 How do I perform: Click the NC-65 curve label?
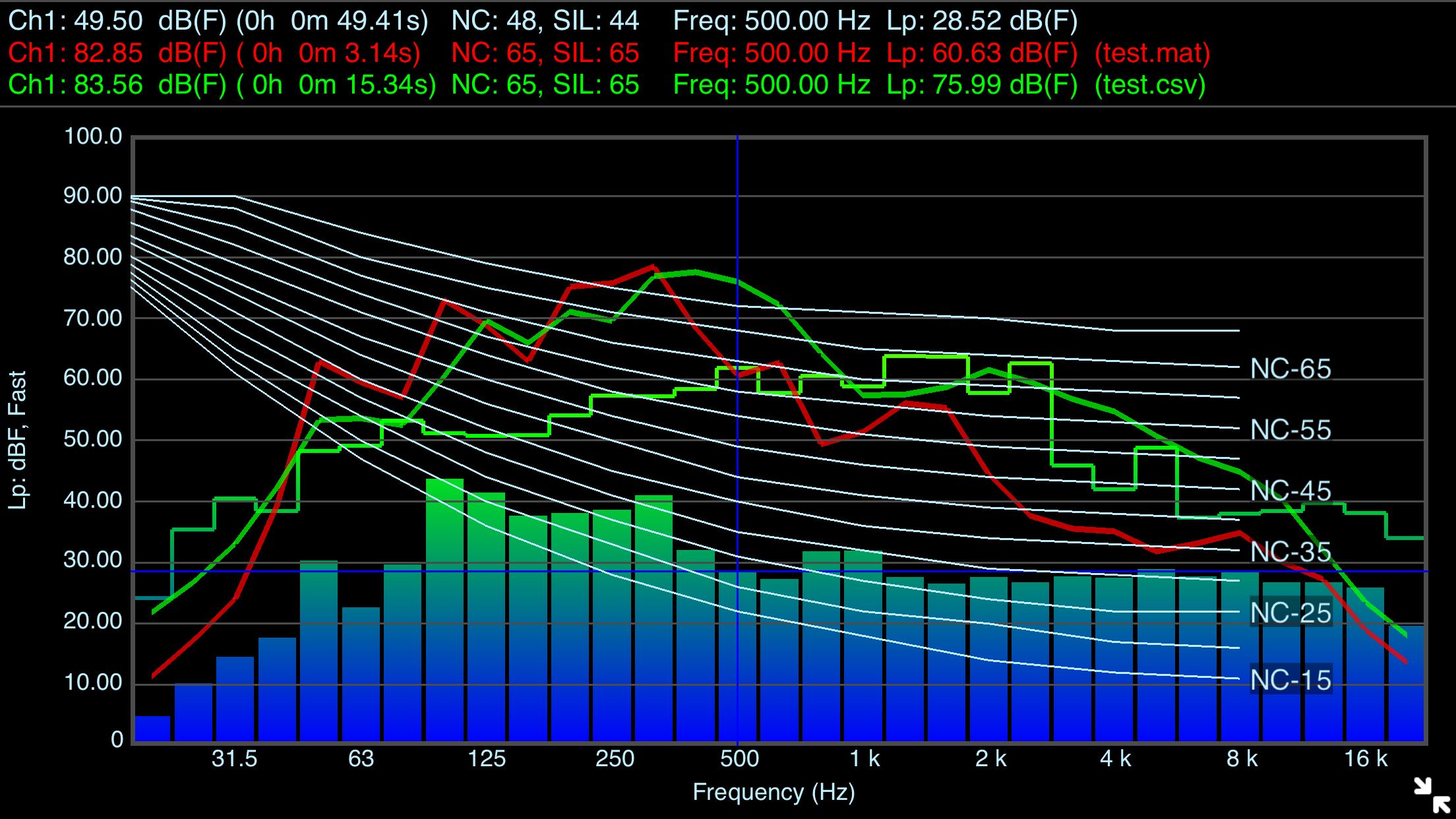(x=1290, y=369)
